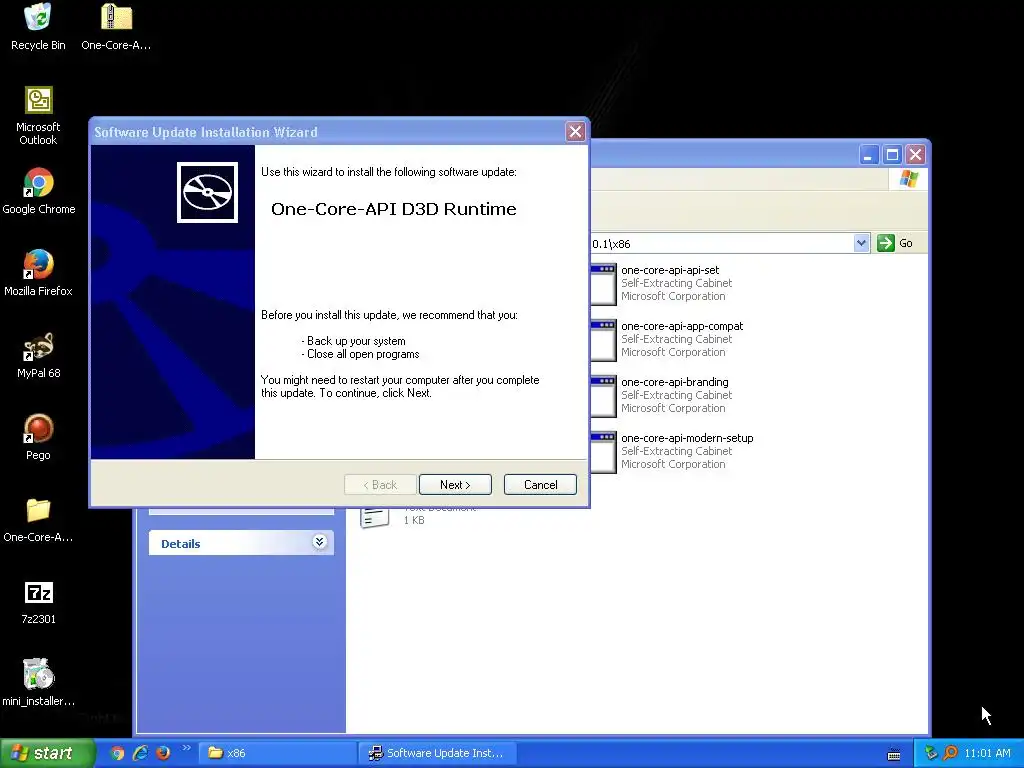Collapse the Details panel chevron

click(x=319, y=542)
